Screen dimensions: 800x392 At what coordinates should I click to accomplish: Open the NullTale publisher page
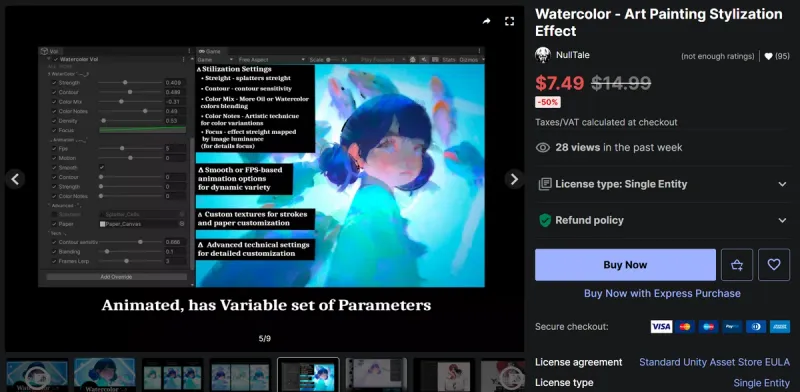572,55
